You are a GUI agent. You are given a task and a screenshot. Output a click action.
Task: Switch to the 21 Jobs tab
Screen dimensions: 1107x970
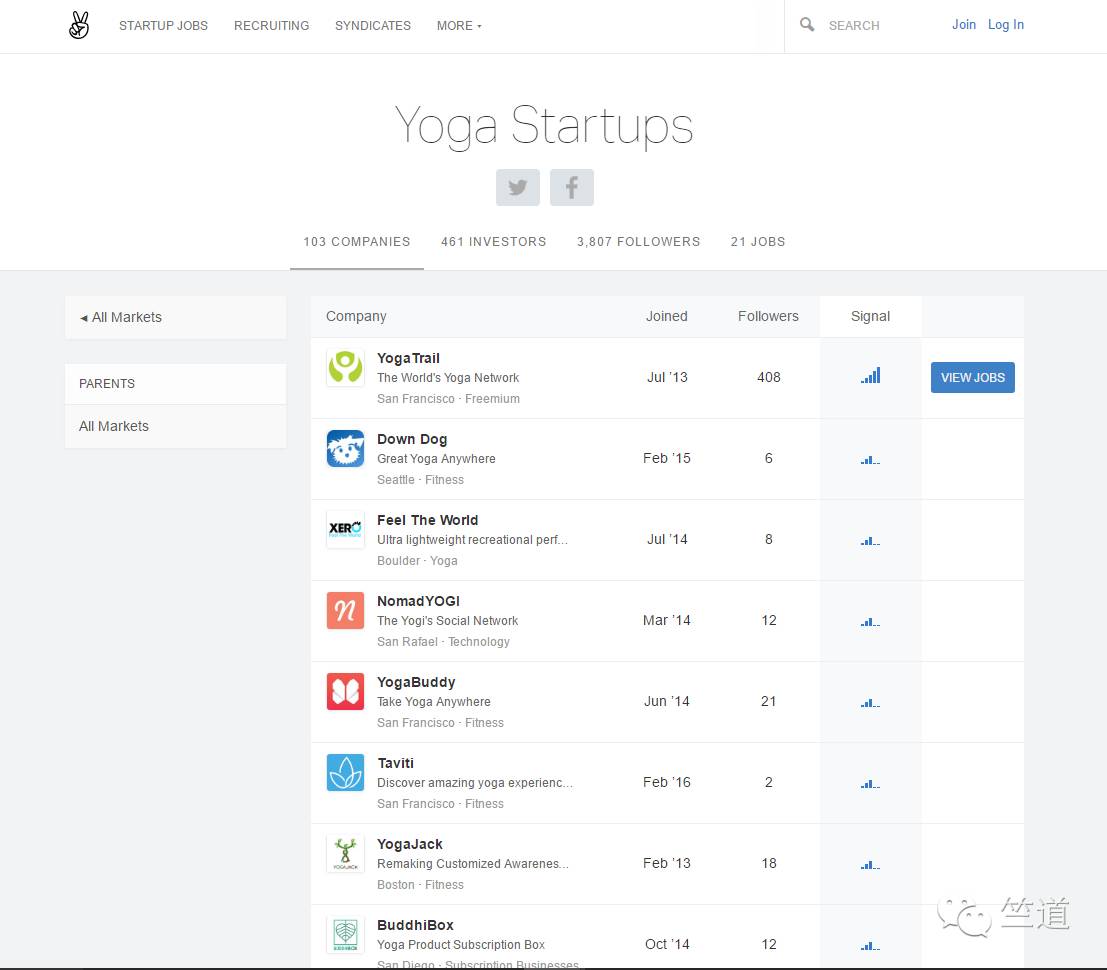[x=757, y=242]
